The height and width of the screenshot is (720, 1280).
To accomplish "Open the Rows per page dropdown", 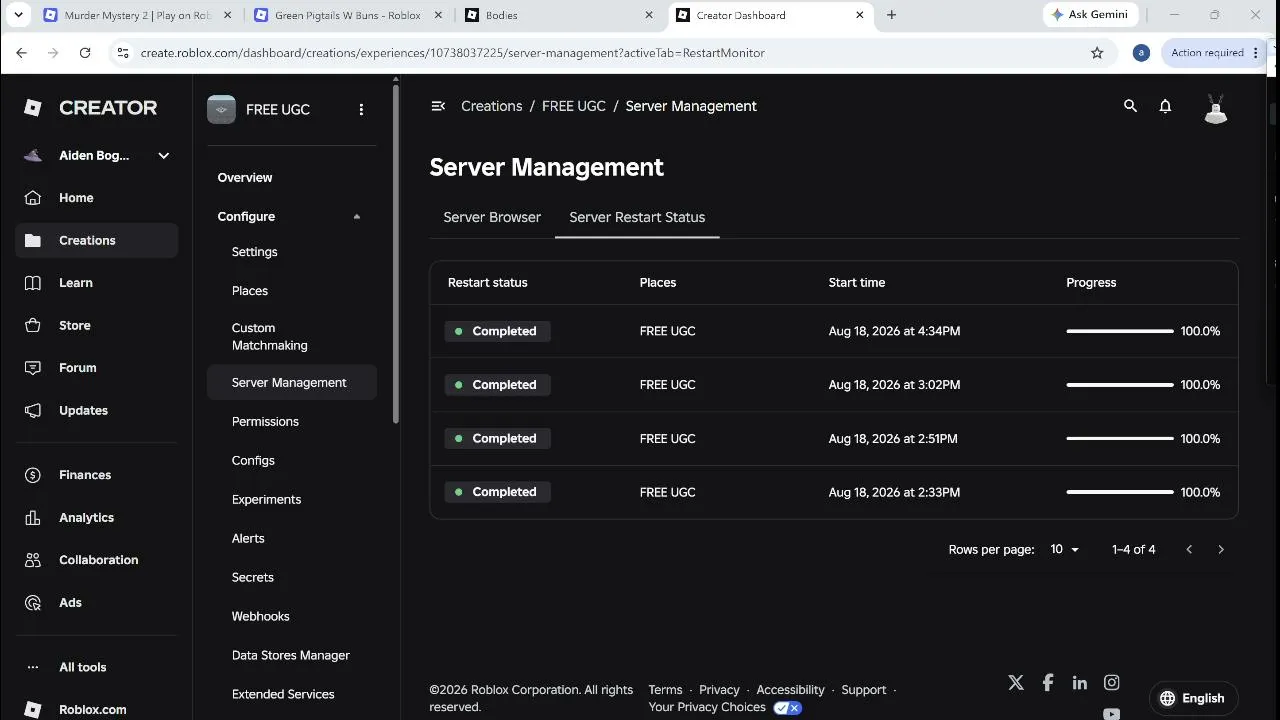I will pos(1065,549).
